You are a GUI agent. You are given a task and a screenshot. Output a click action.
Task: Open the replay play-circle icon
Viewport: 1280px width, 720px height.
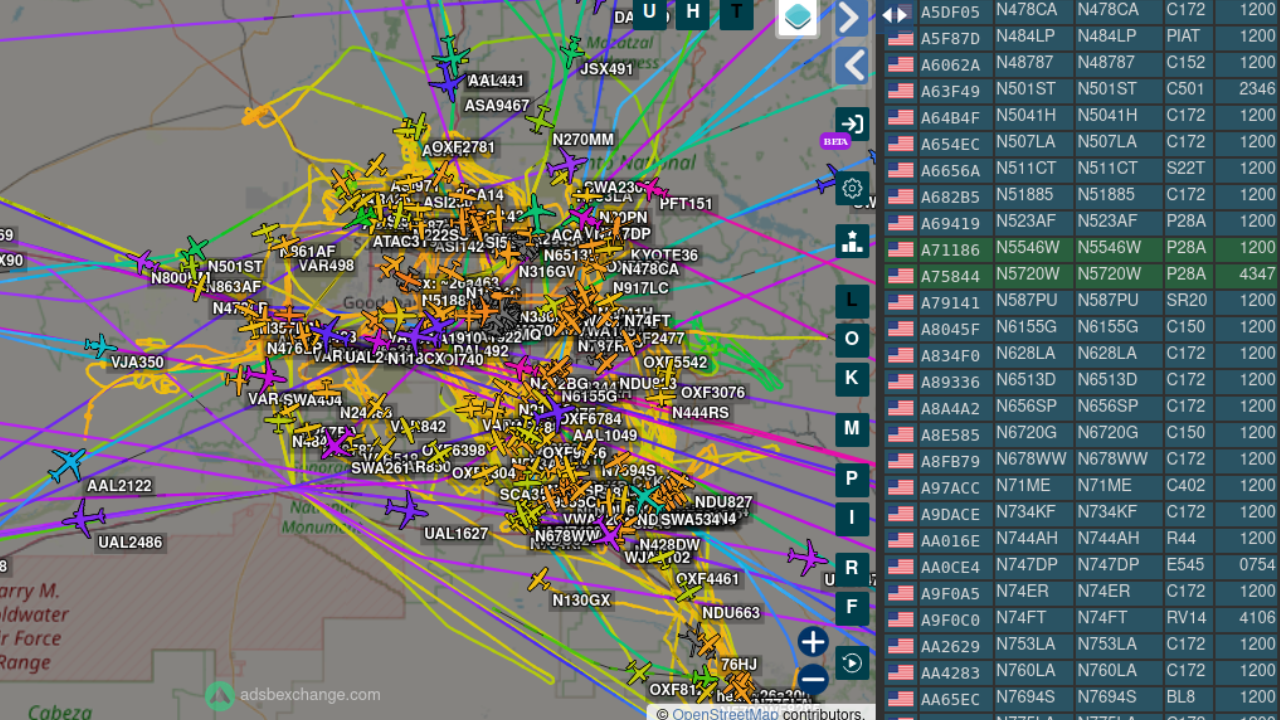pyautogui.click(x=852, y=662)
